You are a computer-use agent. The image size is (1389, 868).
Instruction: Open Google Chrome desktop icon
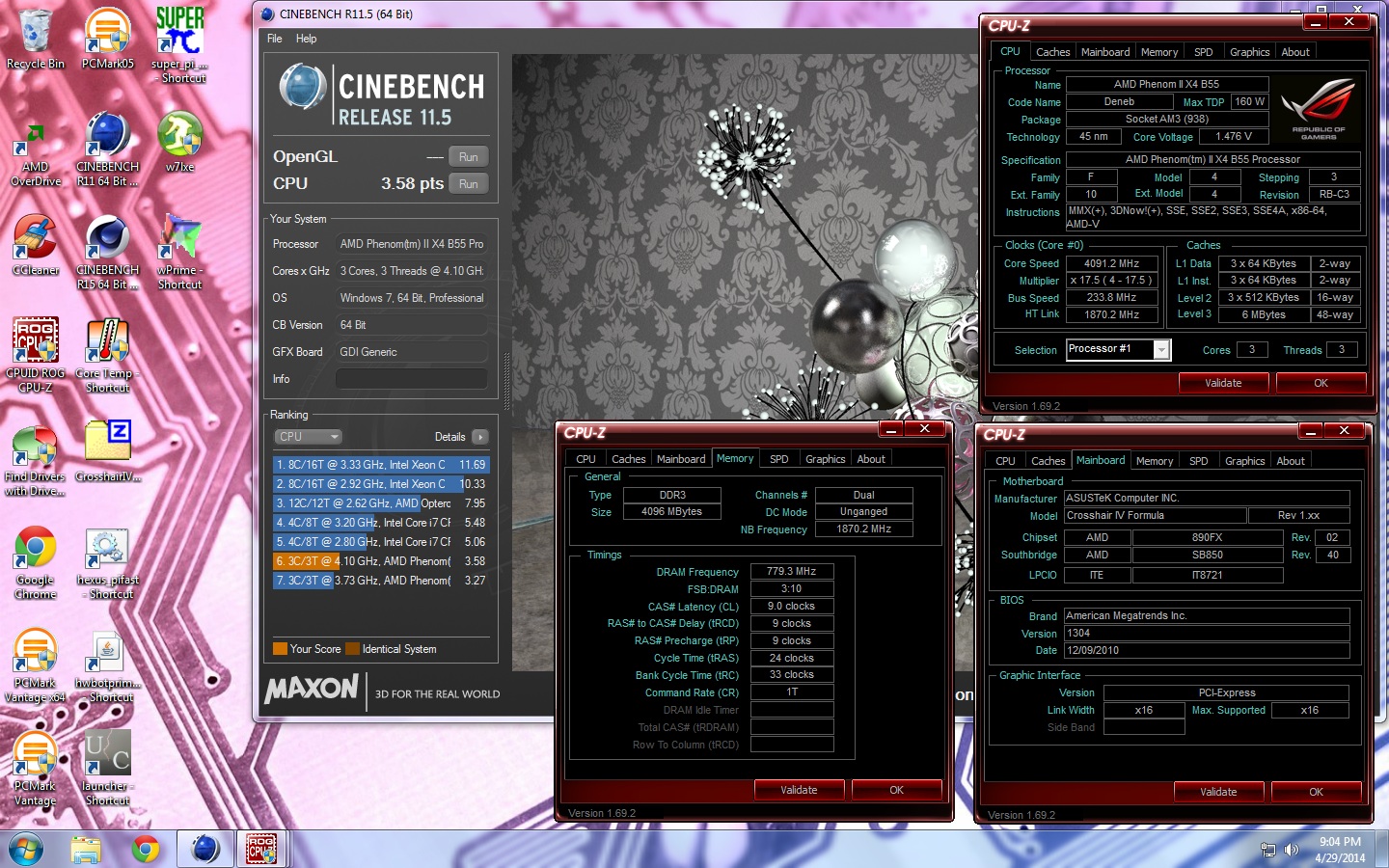[x=36, y=562]
